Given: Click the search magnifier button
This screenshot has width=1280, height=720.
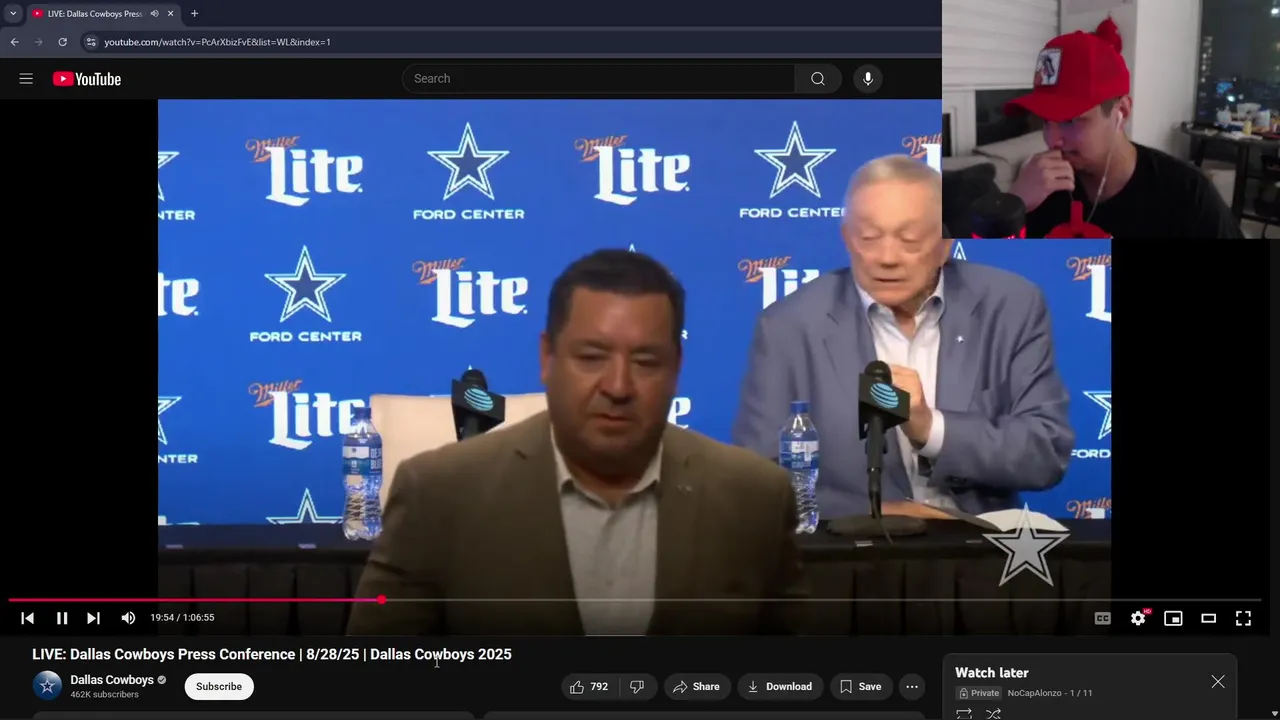Looking at the screenshot, I should tap(818, 79).
